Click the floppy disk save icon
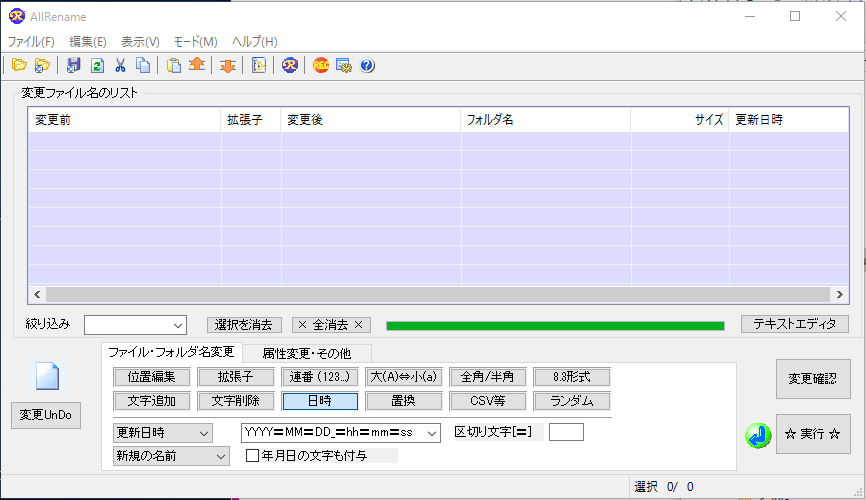The width and height of the screenshot is (866, 500). (73, 65)
